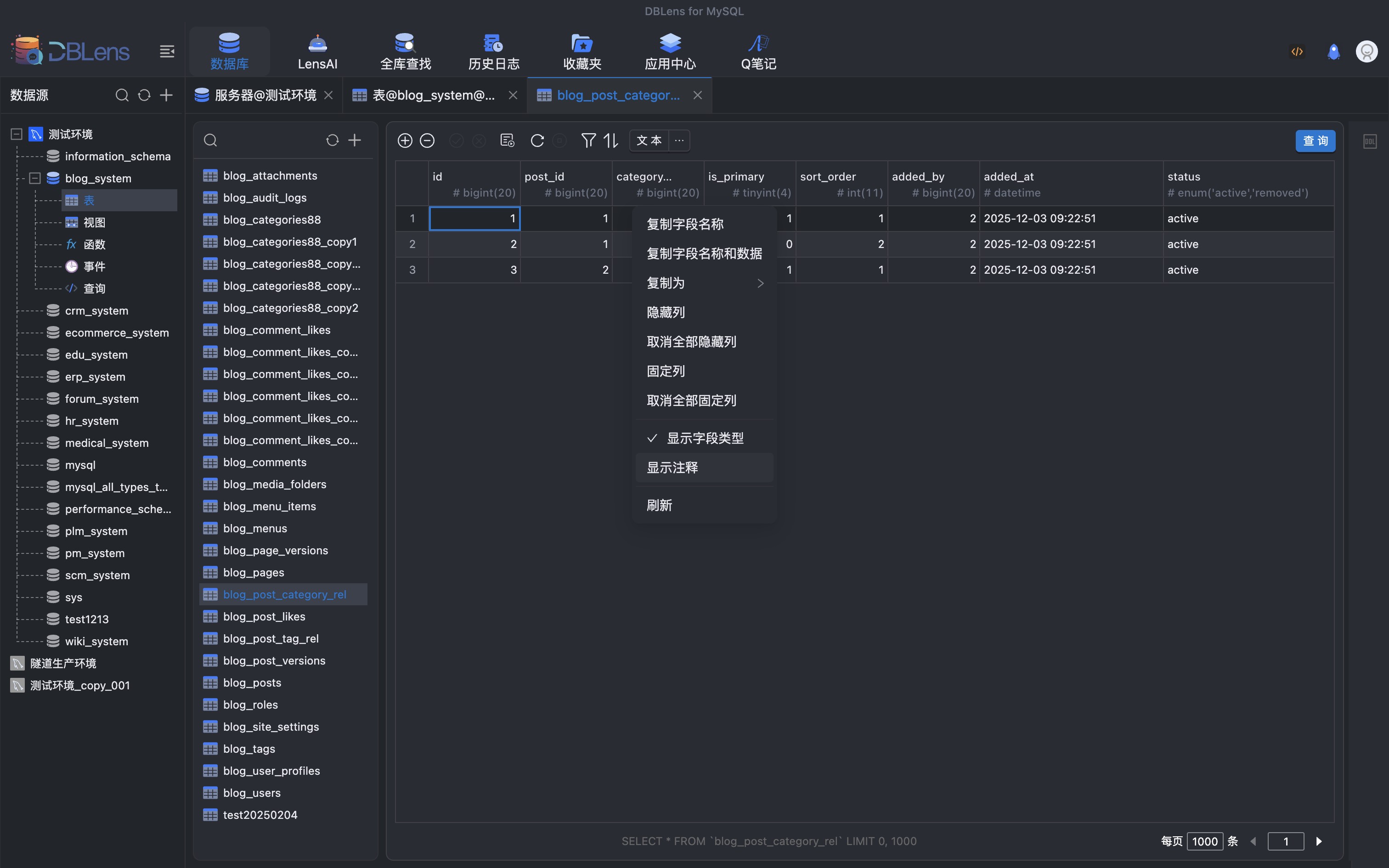Open Q笔记 notes

[757, 51]
